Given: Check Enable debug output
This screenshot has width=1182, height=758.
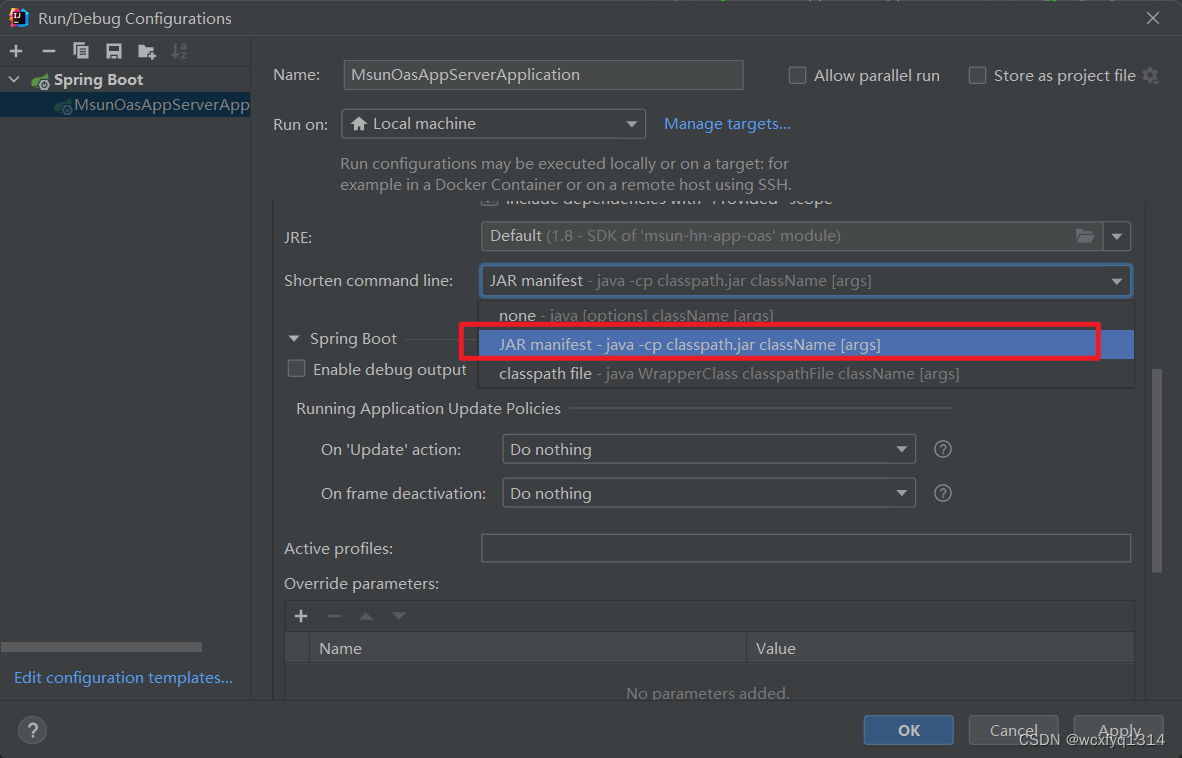Looking at the screenshot, I should (296, 368).
